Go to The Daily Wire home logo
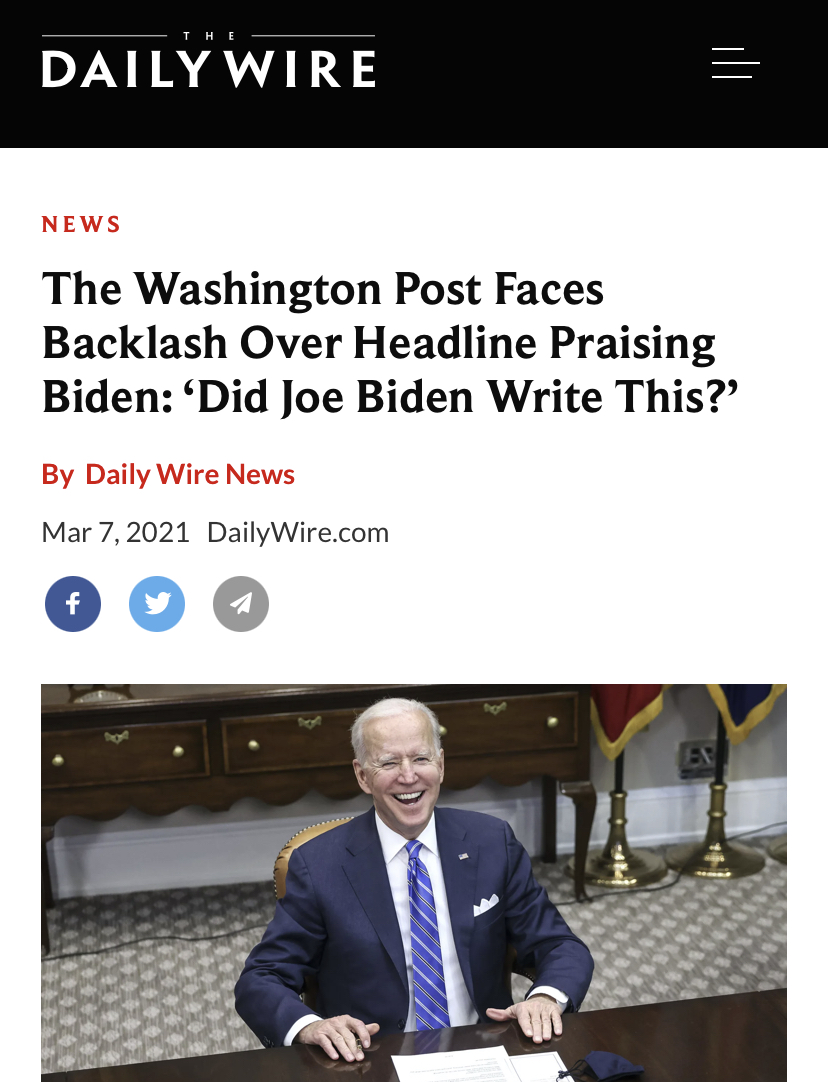This screenshot has width=828, height=1082. pyautogui.click(x=208, y=60)
